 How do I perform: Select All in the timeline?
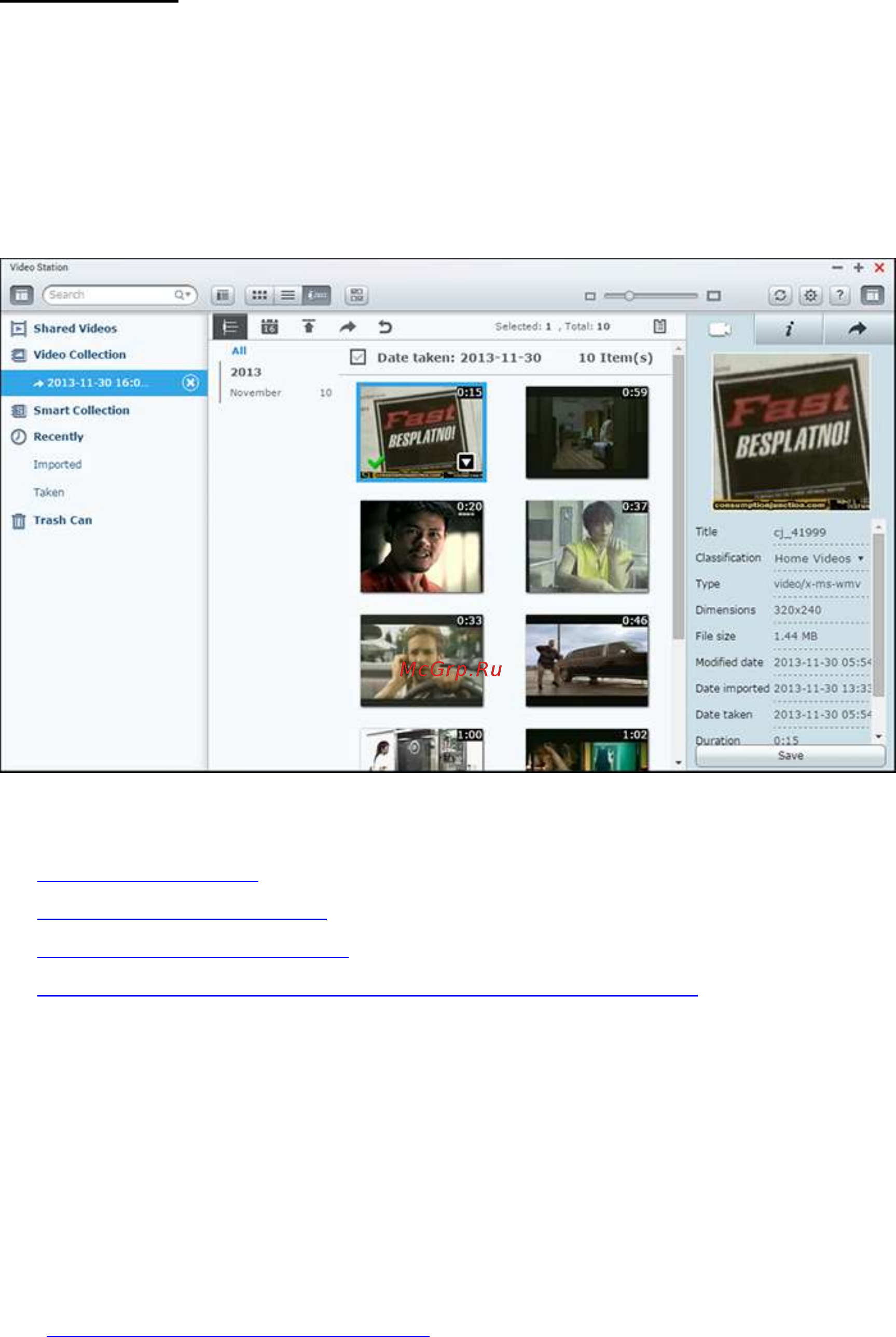coord(239,351)
